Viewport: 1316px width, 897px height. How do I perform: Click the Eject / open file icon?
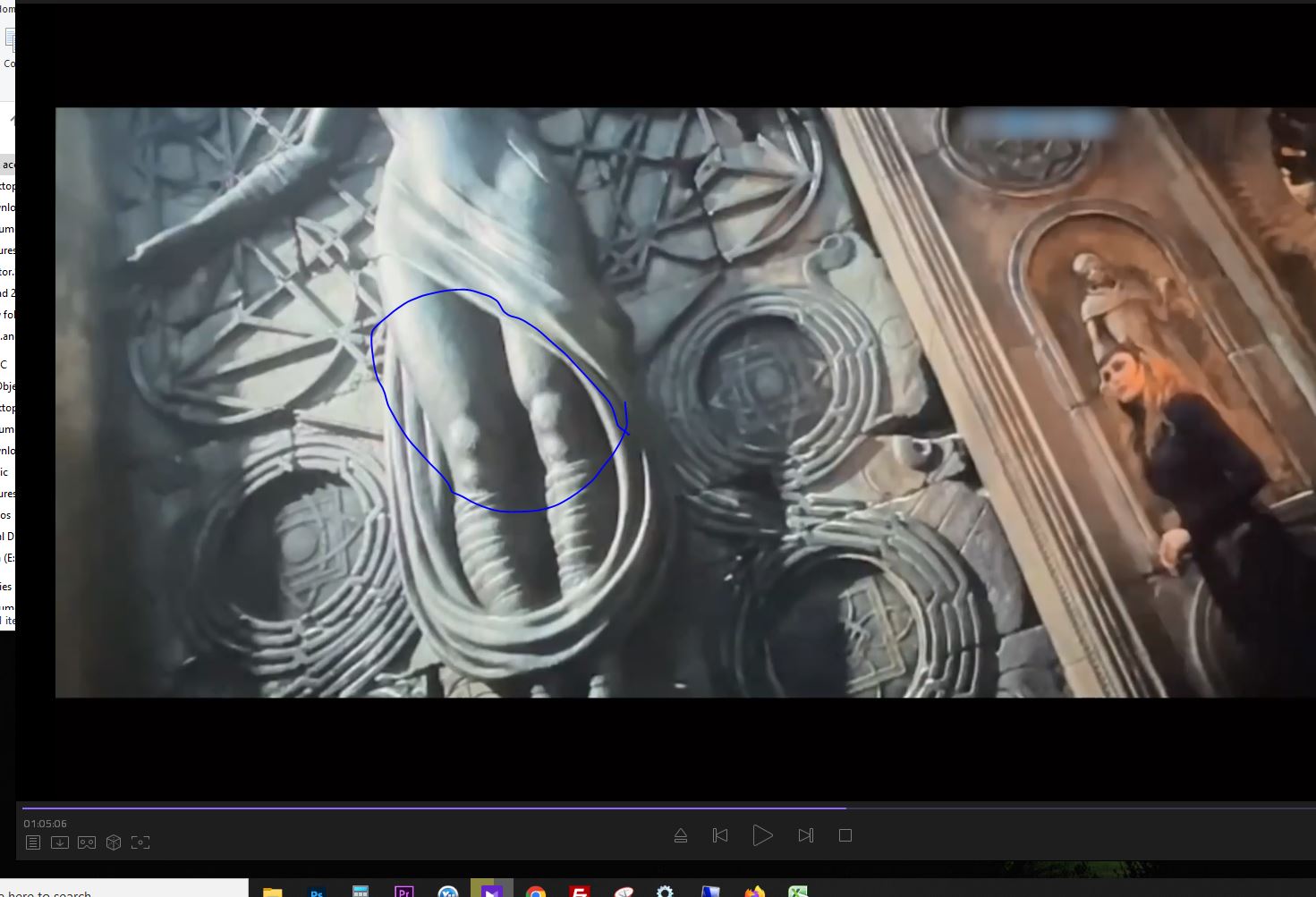point(681,835)
